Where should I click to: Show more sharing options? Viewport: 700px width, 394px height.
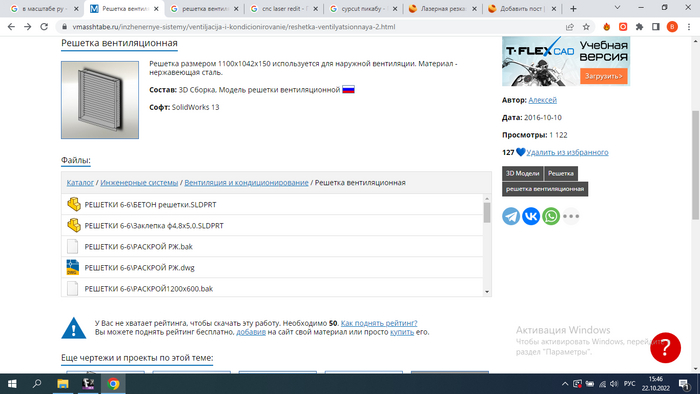[x=571, y=216]
